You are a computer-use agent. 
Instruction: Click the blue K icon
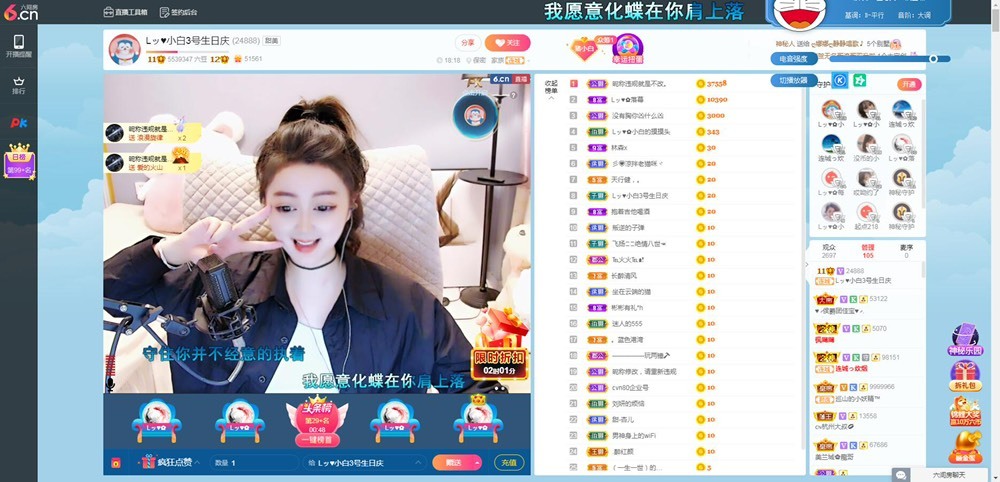pyautogui.click(x=840, y=81)
